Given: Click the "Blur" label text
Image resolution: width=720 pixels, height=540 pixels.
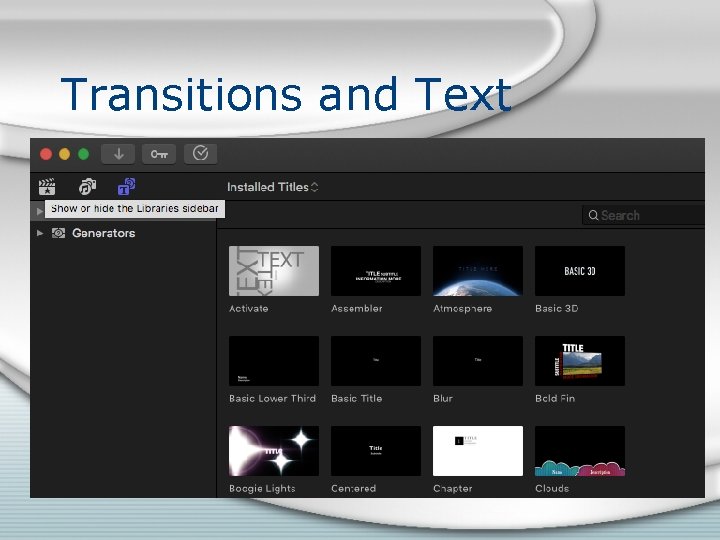Looking at the screenshot, I should pyautogui.click(x=443, y=399).
